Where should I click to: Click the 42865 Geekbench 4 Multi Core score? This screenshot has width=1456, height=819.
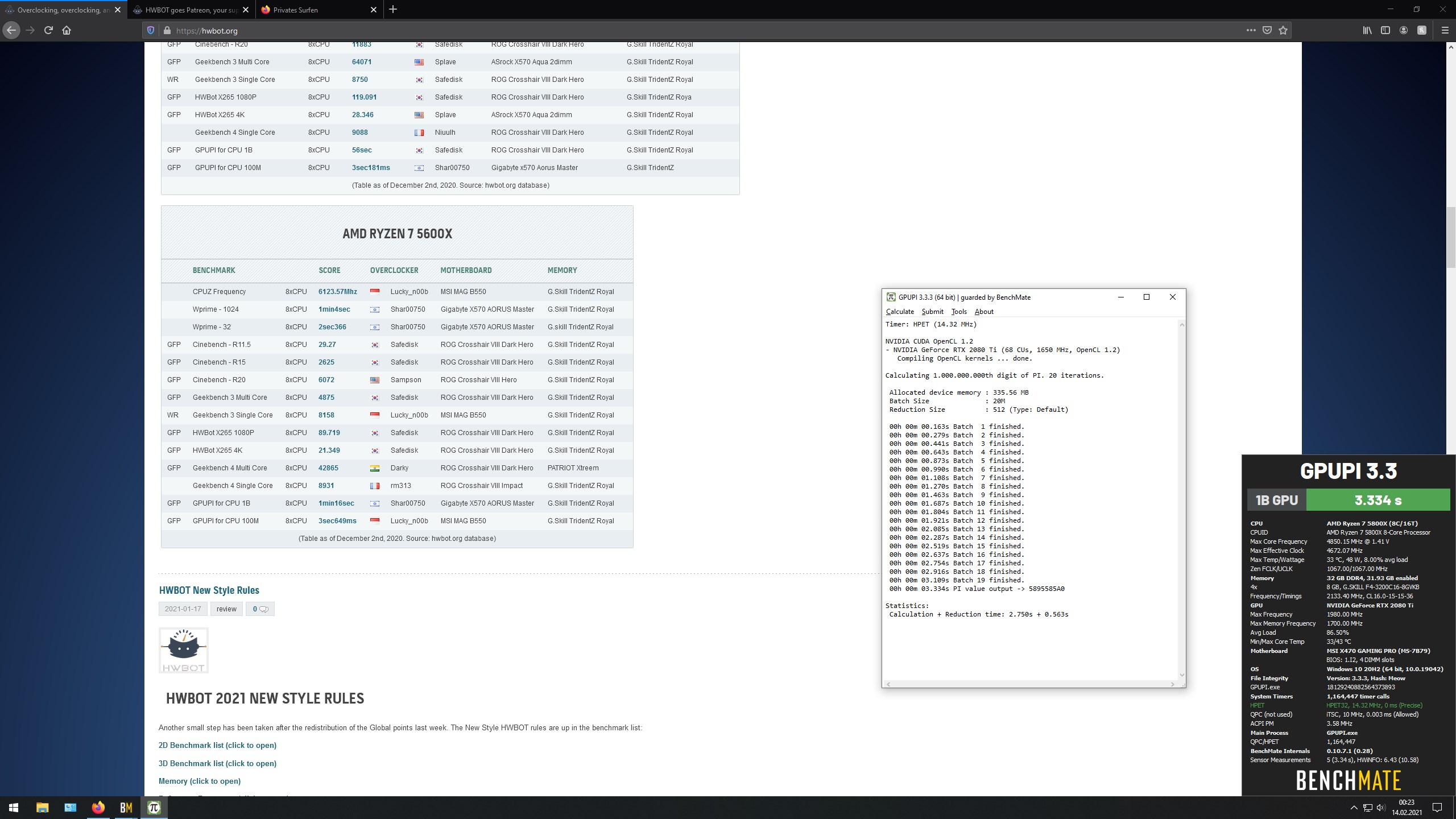(x=328, y=468)
